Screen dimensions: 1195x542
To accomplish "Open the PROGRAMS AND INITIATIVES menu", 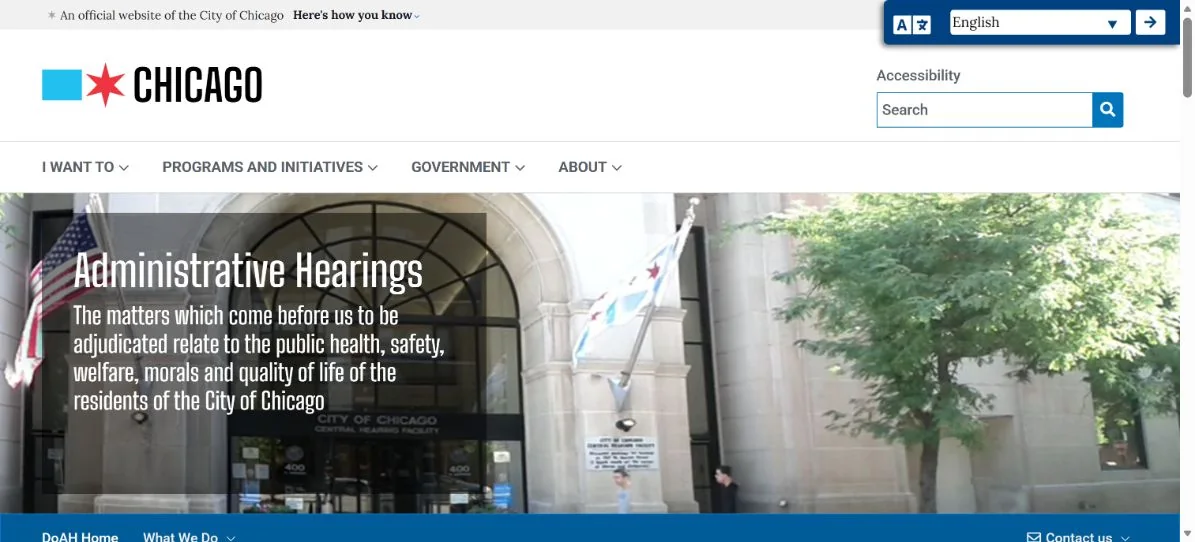I will [x=270, y=167].
